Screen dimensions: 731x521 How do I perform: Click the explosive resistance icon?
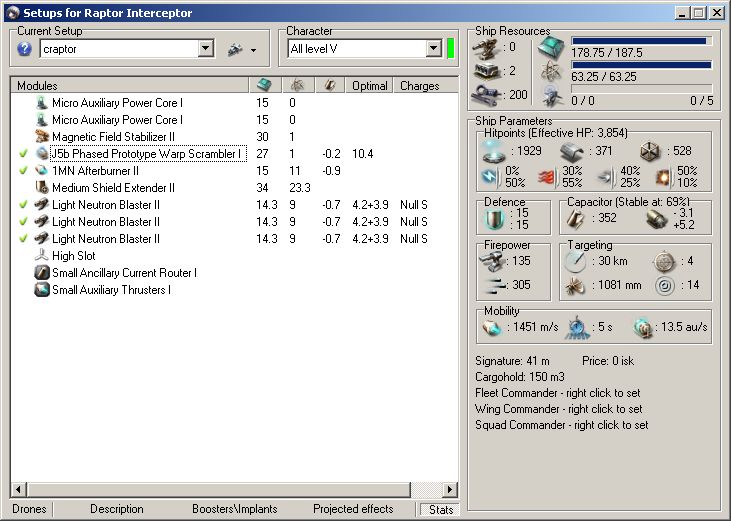point(663,177)
